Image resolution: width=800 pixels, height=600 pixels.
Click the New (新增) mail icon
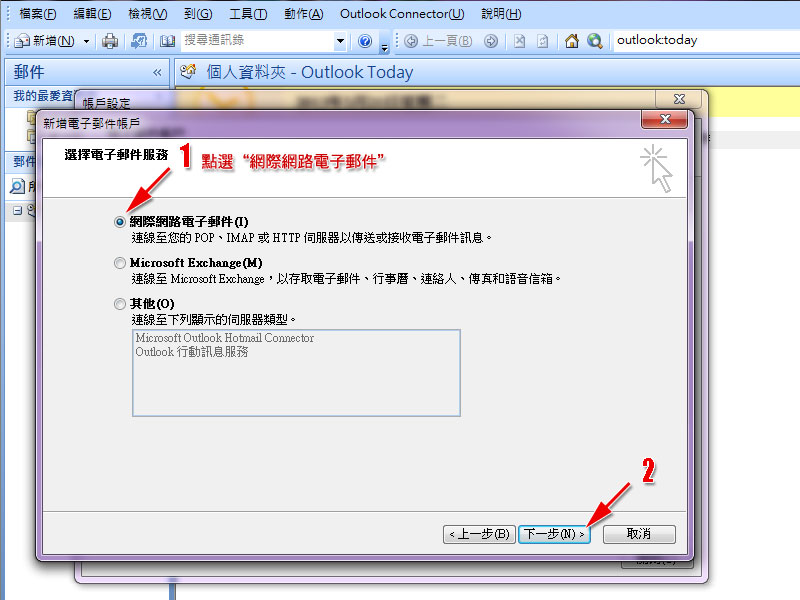point(22,41)
